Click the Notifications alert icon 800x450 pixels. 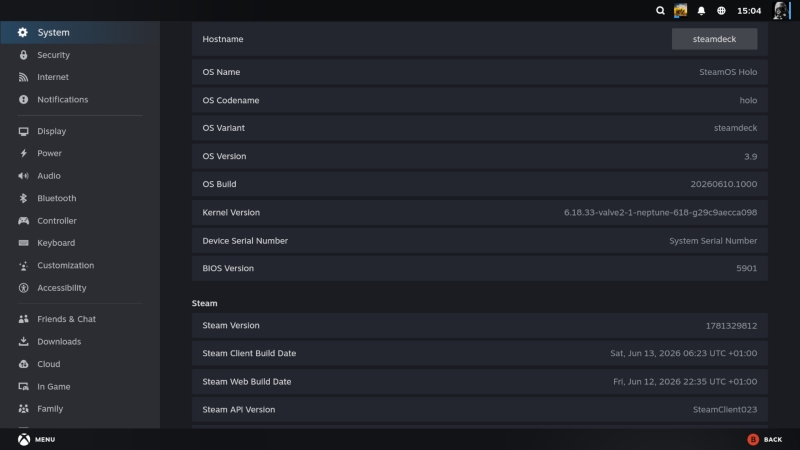coord(23,99)
